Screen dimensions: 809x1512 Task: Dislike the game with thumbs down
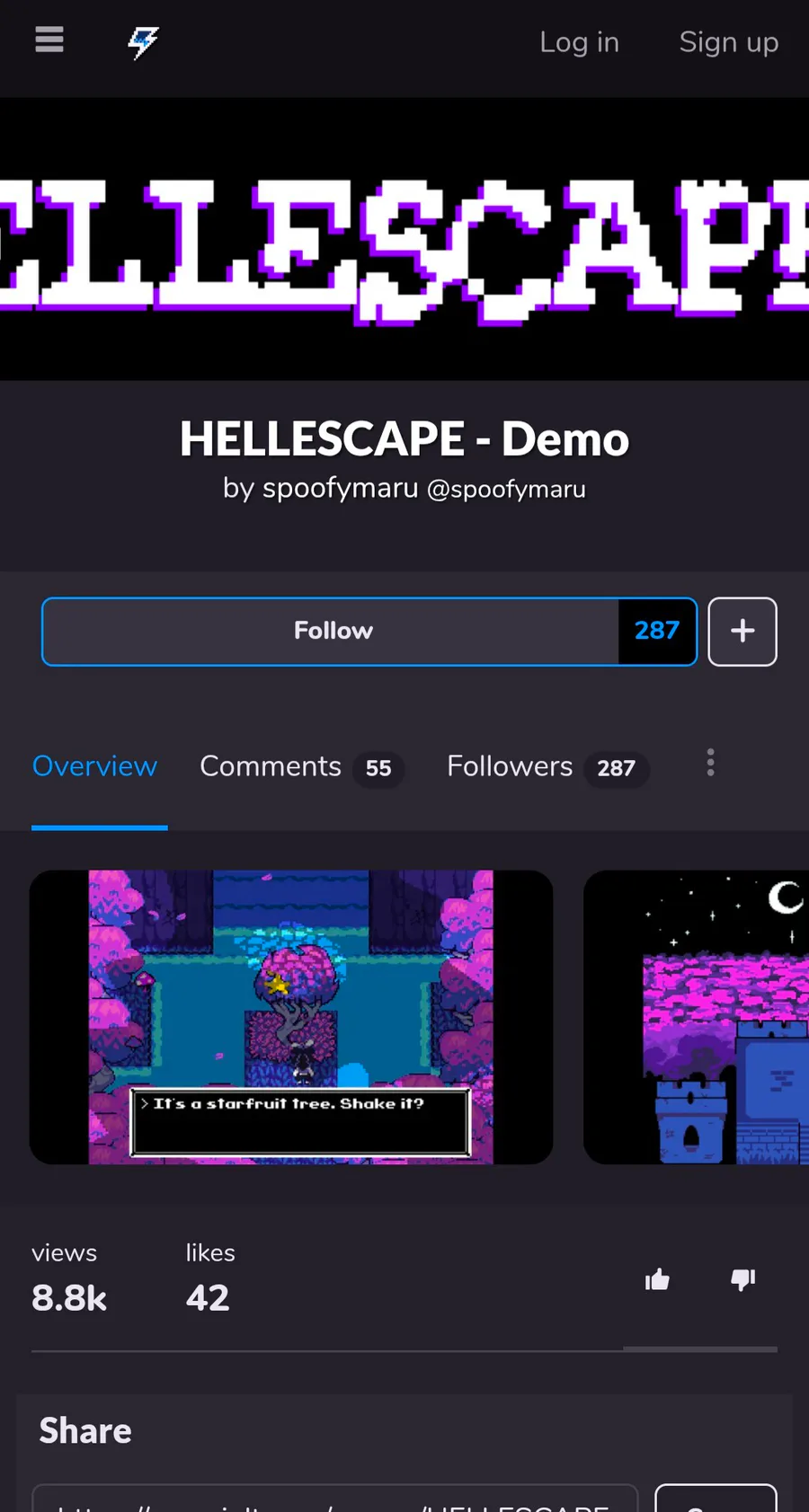[x=742, y=1279]
